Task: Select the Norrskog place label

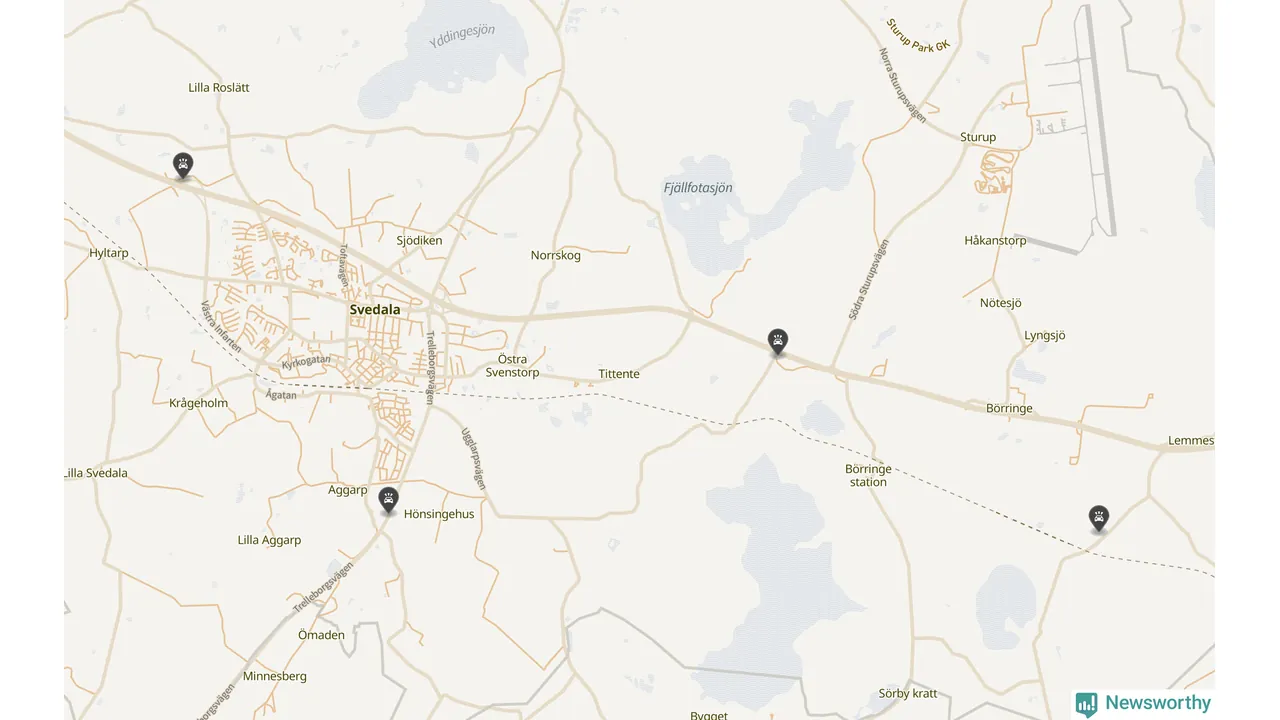Action: (556, 256)
